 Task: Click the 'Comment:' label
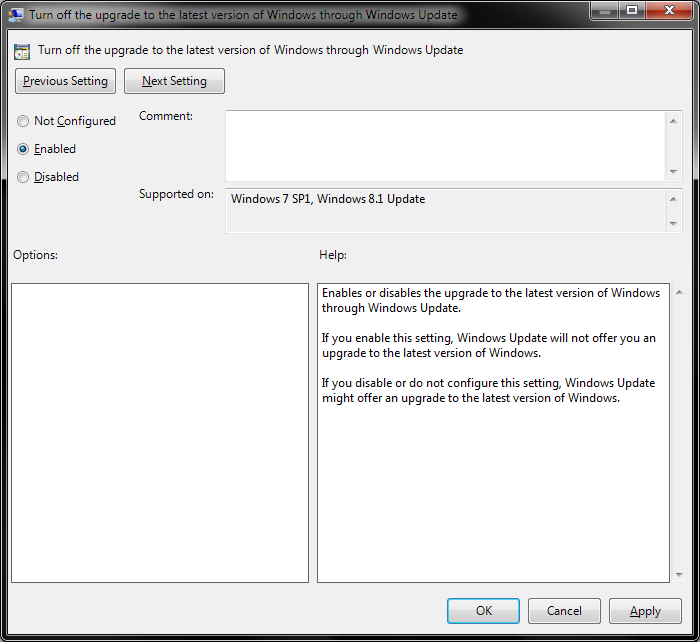(x=166, y=116)
